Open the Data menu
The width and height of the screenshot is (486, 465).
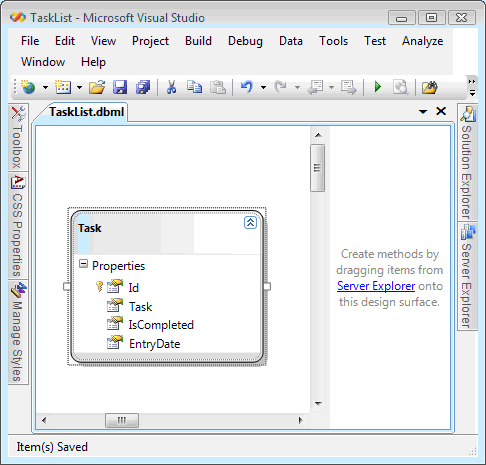(x=291, y=41)
